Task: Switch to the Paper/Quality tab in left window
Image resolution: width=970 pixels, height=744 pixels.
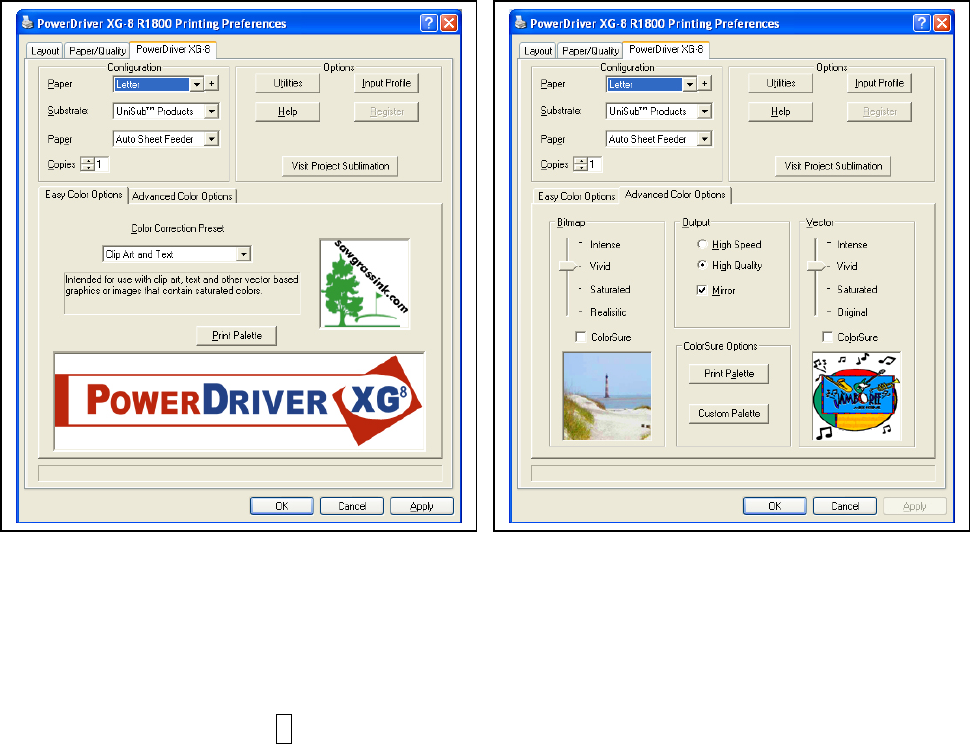Action: pos(97,51)
